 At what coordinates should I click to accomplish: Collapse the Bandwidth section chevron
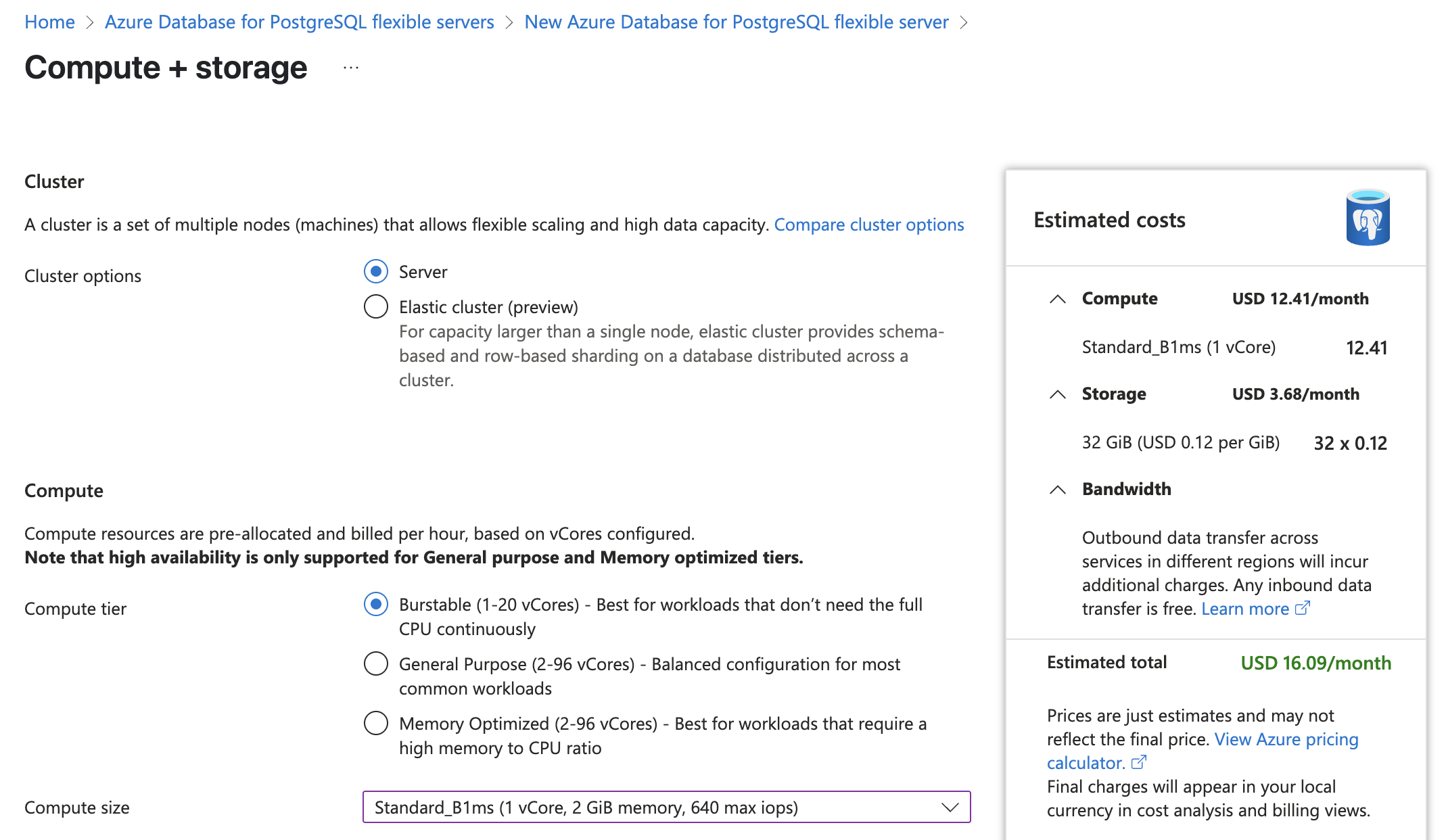[1058, 490]
